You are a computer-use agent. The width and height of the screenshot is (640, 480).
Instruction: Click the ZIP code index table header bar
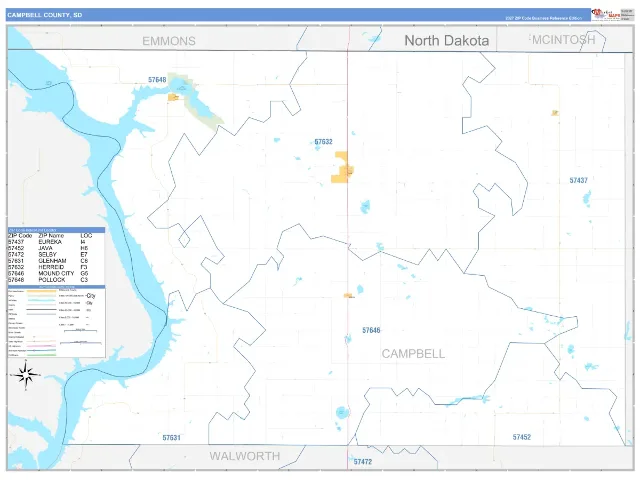(x=56, y=230)
